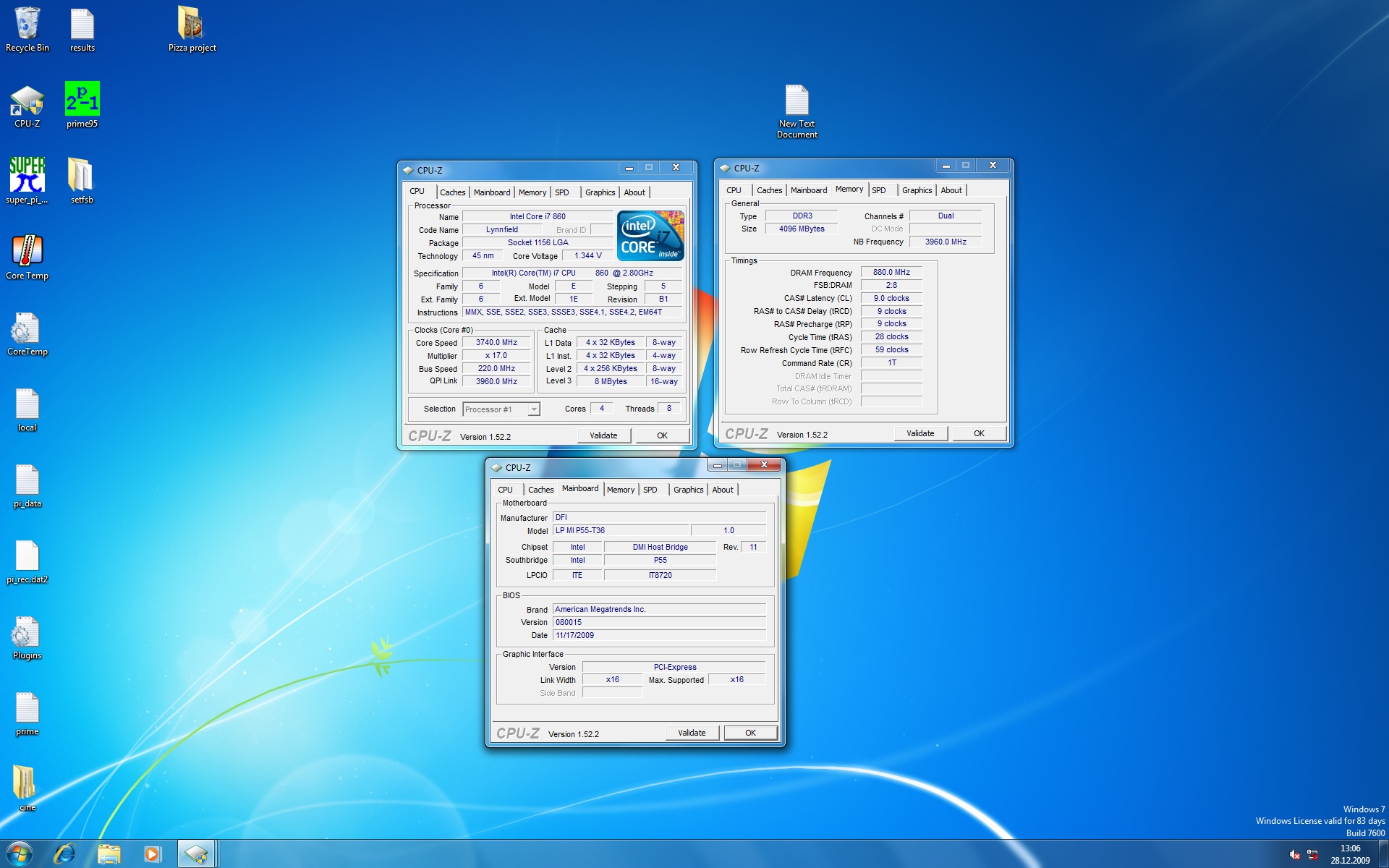Click the network tray icon
The height and width of the screenshot is (868, 1389).
tap(1312, 855)
